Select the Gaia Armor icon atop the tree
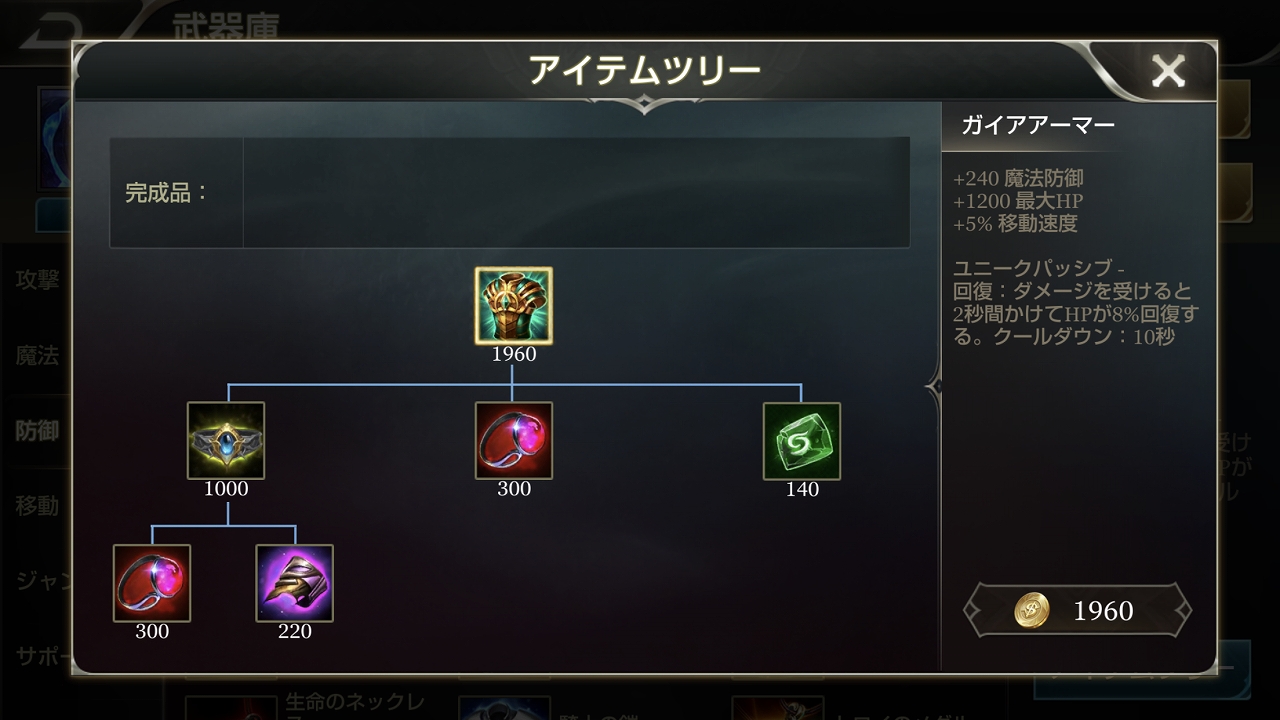 514,306
